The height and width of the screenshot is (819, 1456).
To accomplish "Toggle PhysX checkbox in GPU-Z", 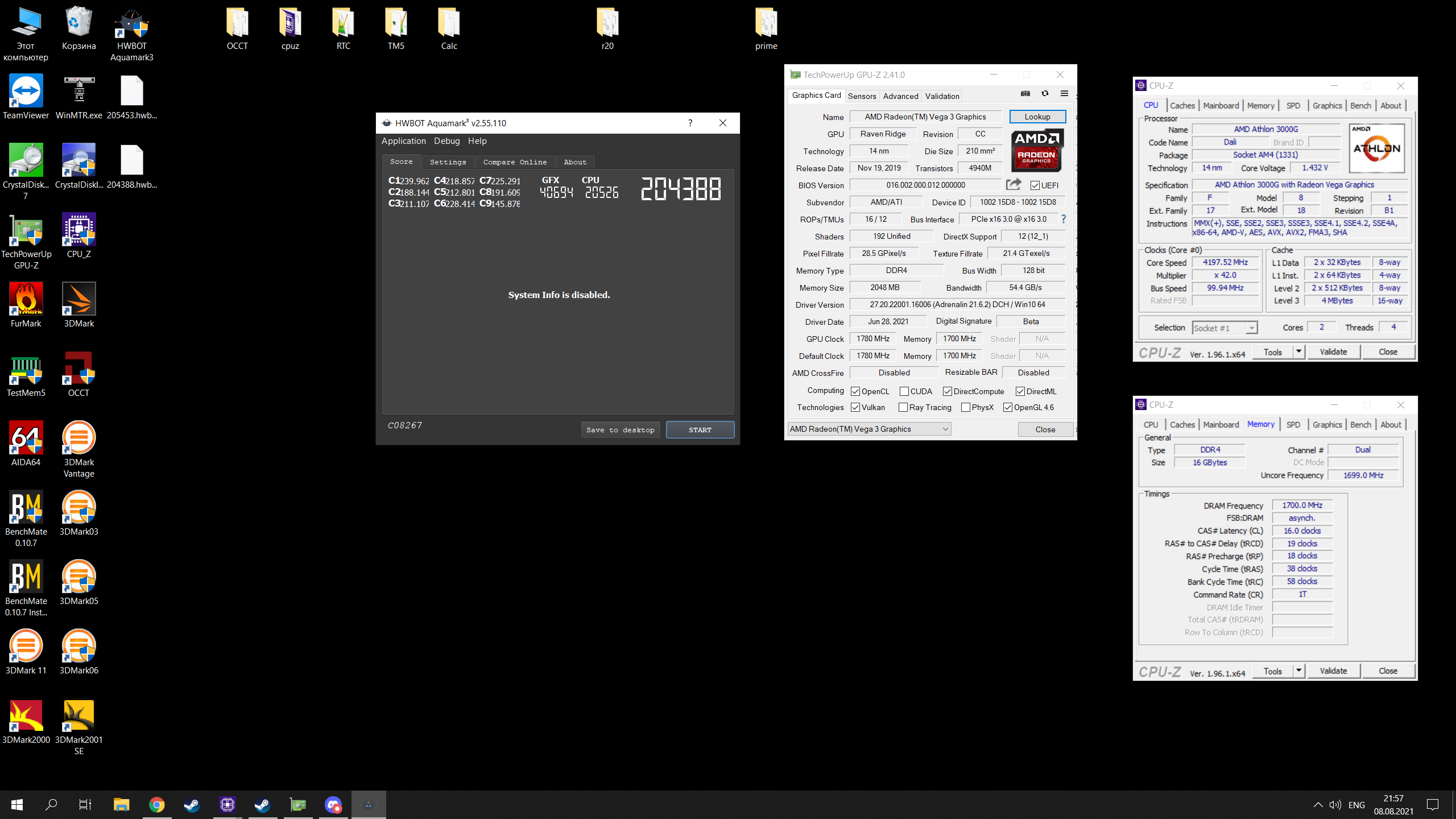I will 965,407.
